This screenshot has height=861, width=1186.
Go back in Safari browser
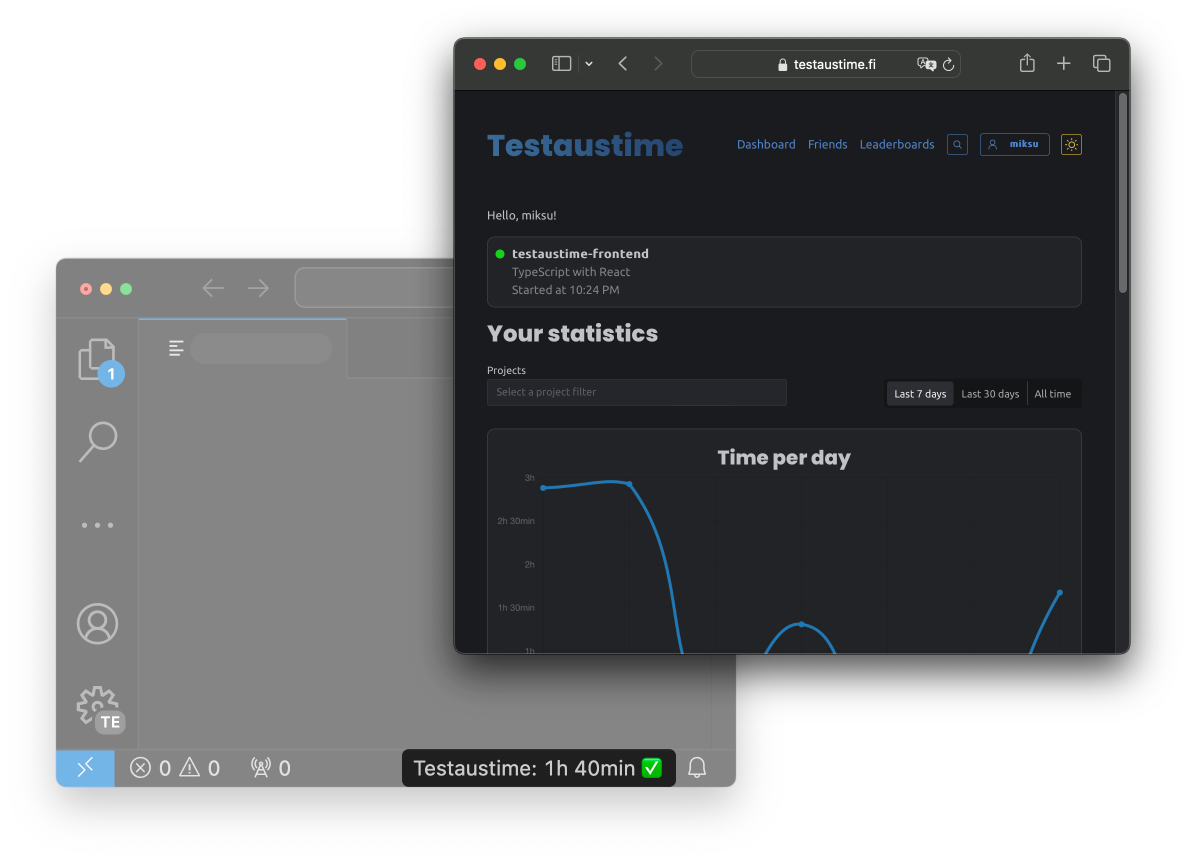coord(622,64)
